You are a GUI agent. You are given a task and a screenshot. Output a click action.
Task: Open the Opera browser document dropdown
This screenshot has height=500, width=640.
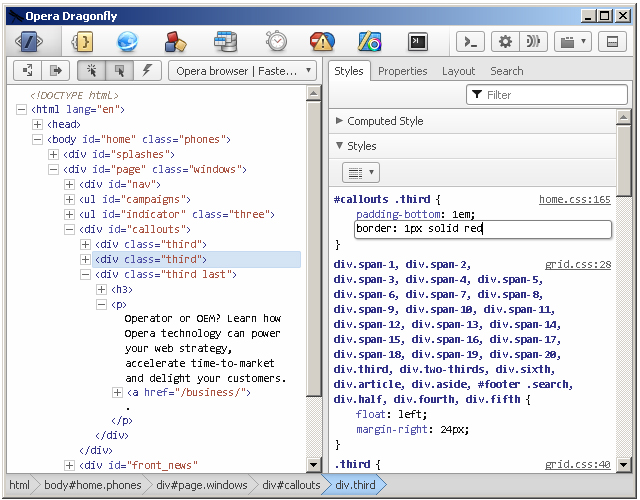242,71
